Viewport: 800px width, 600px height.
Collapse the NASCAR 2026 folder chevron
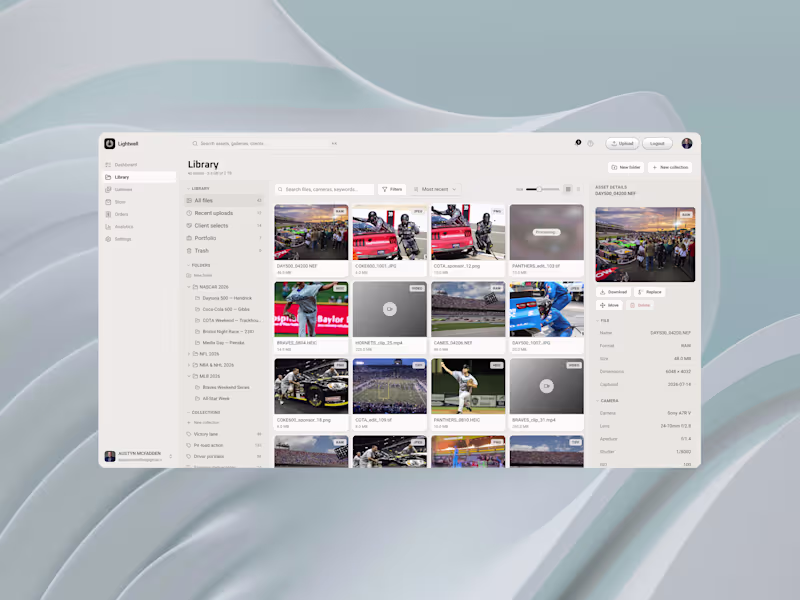click(189, 287)
